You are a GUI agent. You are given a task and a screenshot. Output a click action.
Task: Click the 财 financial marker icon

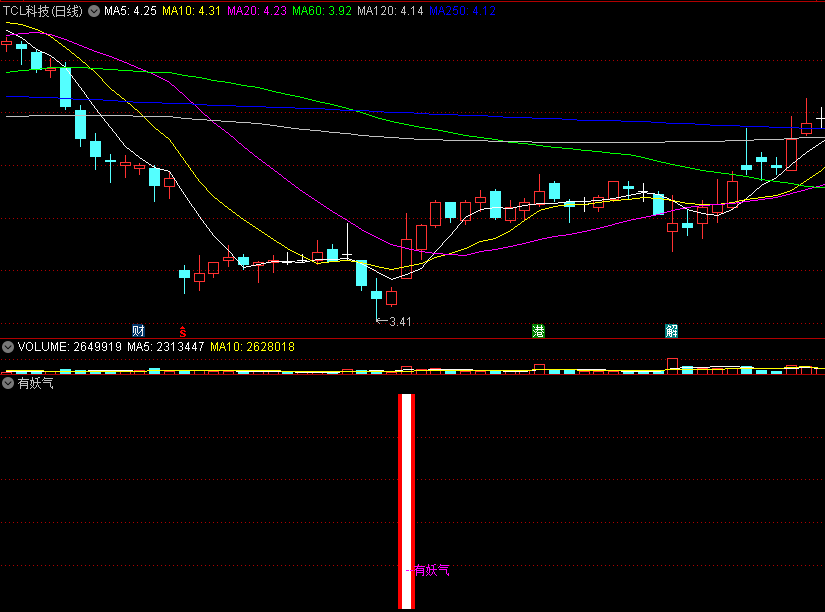point(138,330)
